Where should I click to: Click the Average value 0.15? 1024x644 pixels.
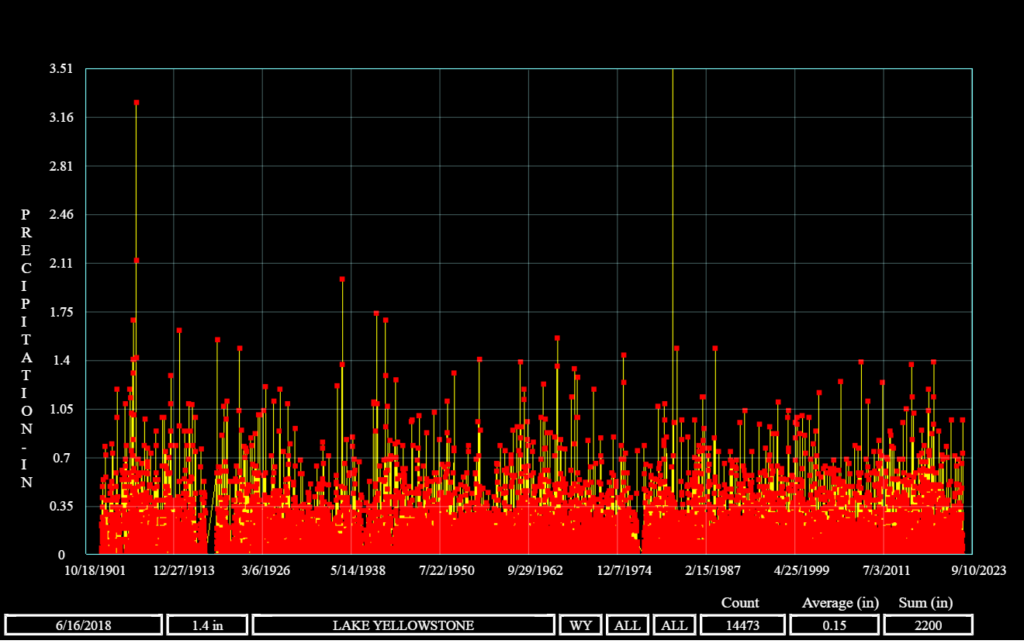[x=834, y=625]
